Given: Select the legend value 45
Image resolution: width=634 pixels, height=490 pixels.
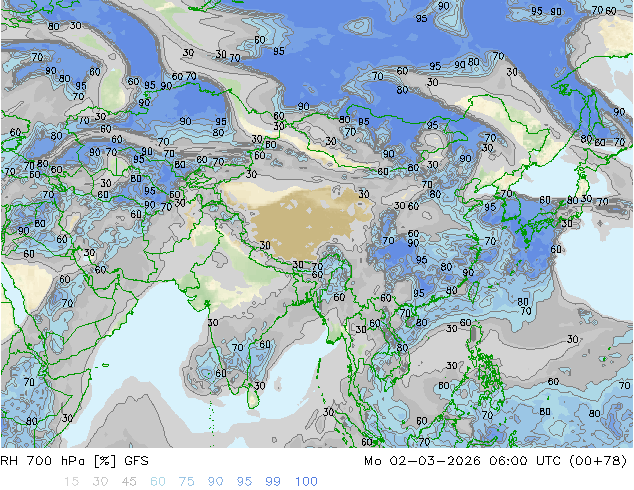Looking at the screenshot, I should [129, 482].
